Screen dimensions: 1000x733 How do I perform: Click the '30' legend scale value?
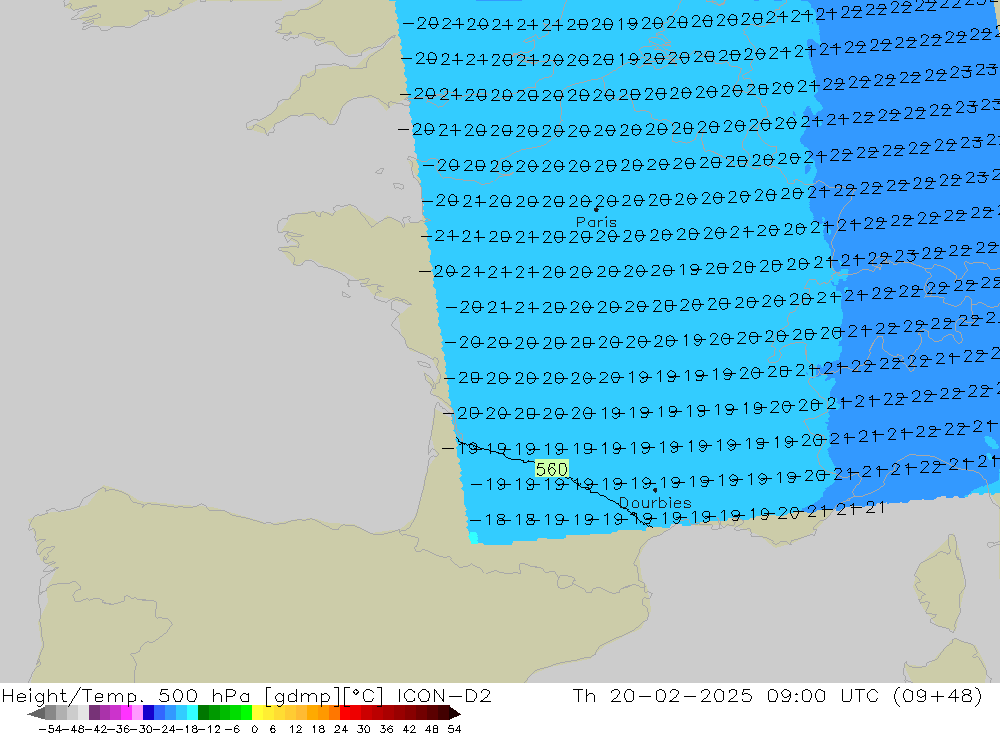[364, 729]
